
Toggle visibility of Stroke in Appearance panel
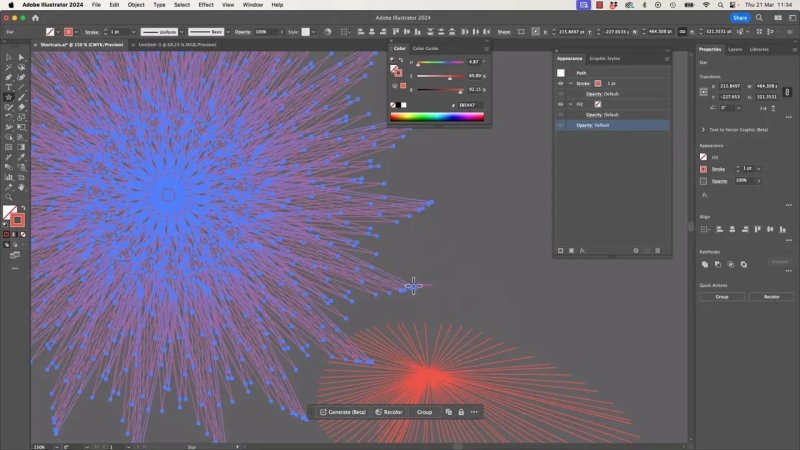[x=561, y=83]
